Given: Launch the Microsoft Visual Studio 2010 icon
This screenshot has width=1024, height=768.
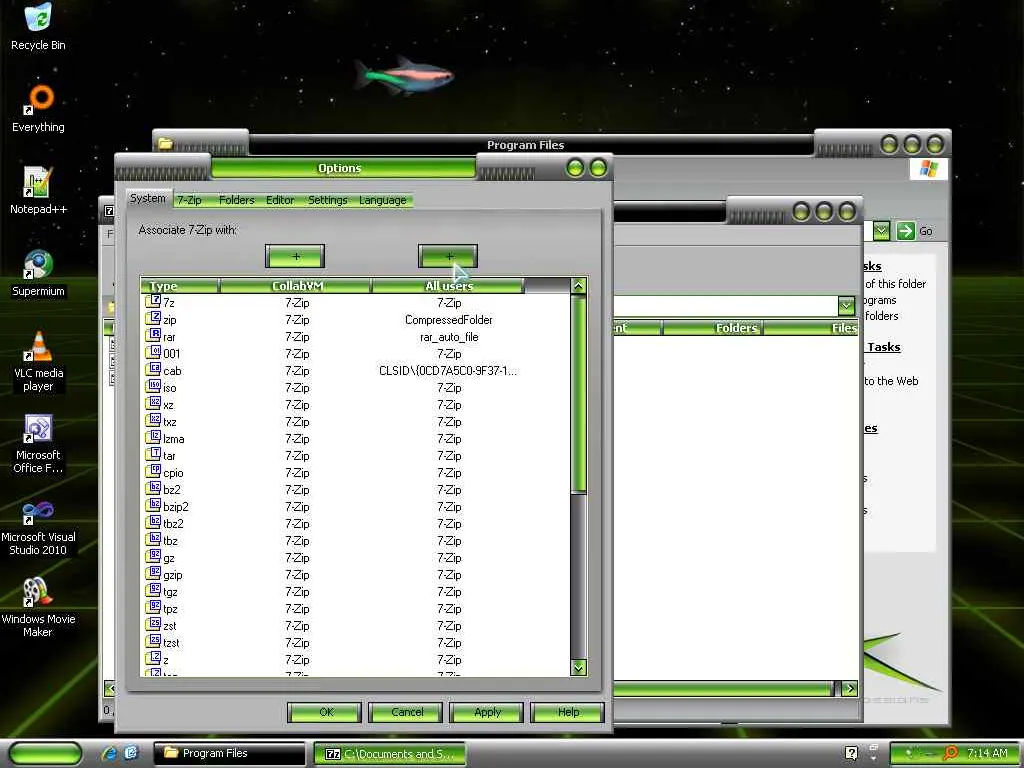Looking at the screenshot, I should click(38, 526).
